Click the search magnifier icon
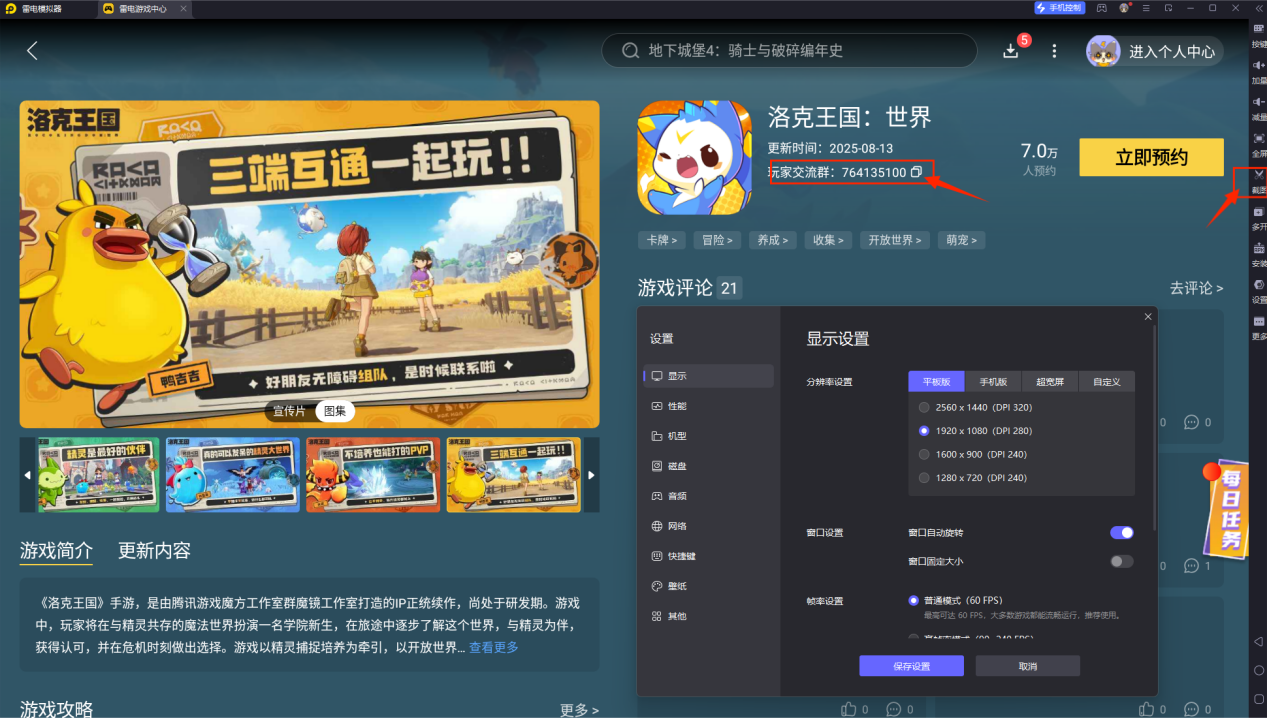The width and height of the screenshot is (1267, 718). [x=630, y=51]
